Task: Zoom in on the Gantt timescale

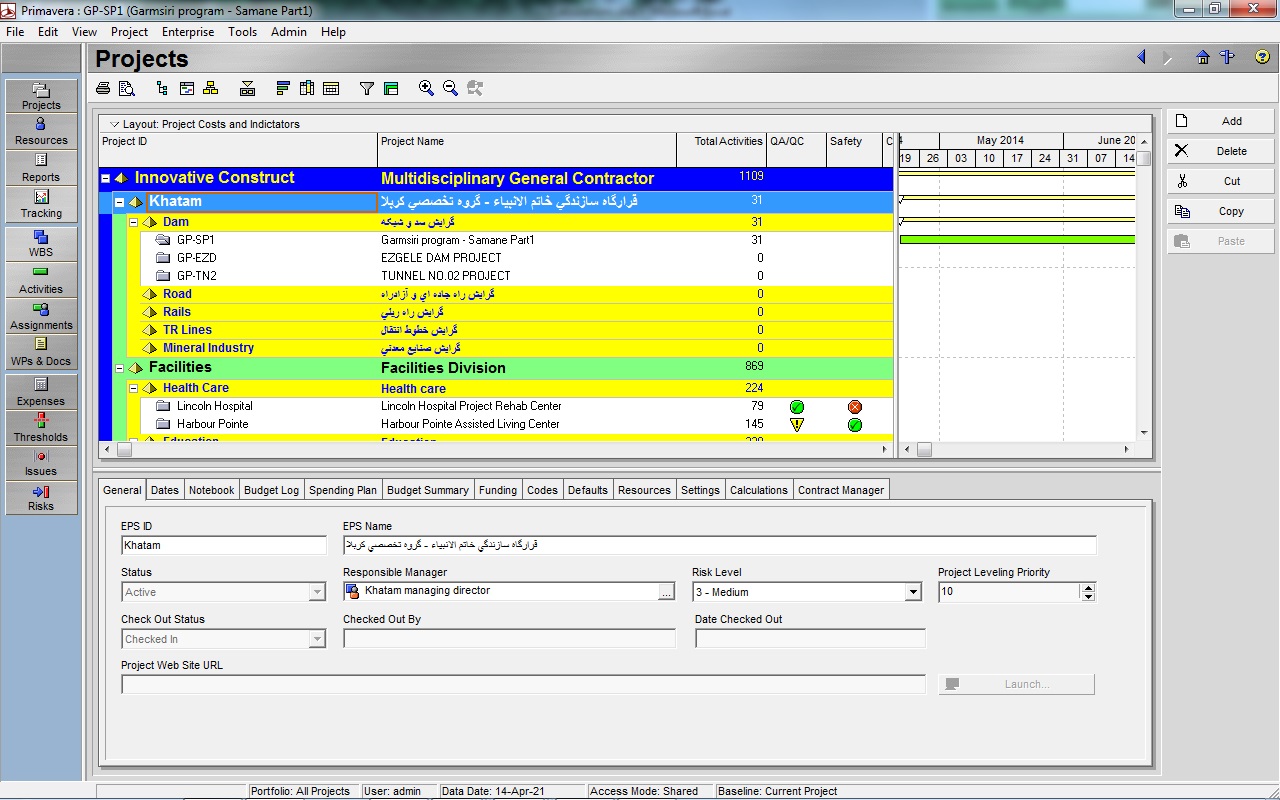Action: (426, 88)
